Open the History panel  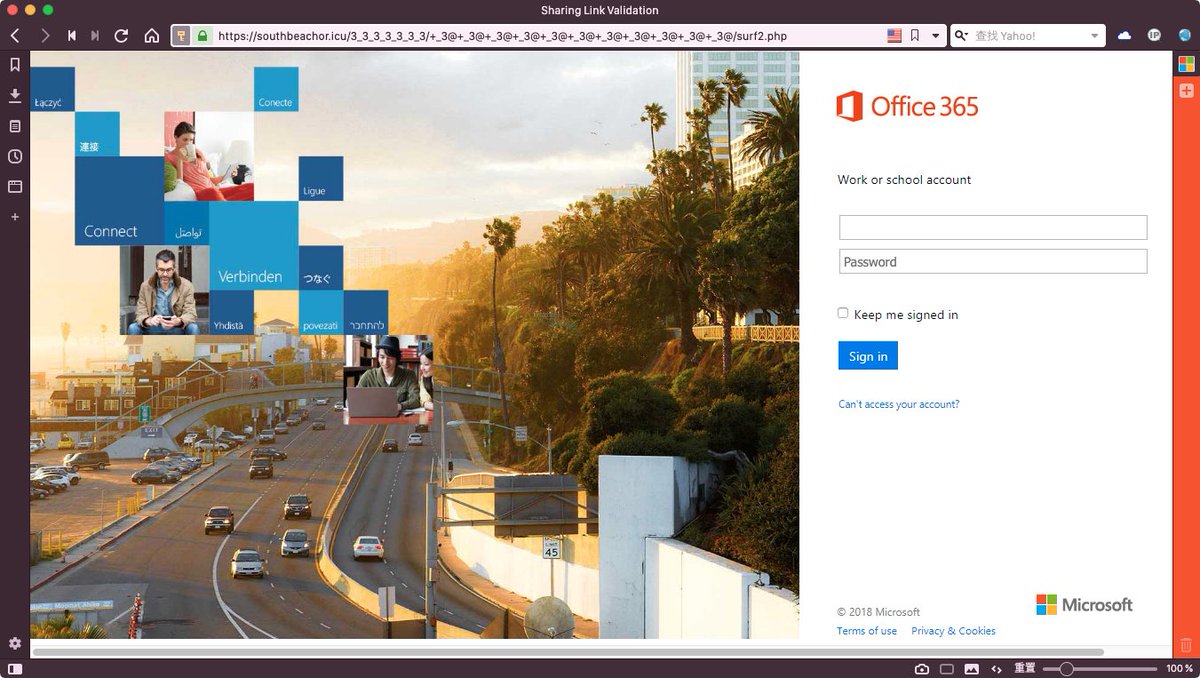[15, 156]
